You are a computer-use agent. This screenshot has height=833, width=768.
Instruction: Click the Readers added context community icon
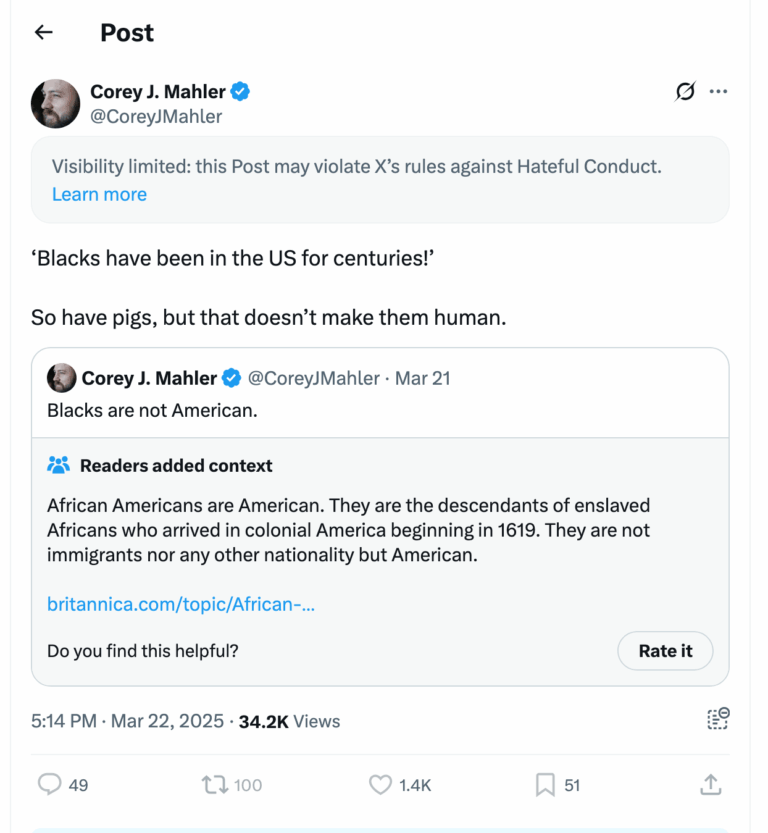[x=58, y=464]
